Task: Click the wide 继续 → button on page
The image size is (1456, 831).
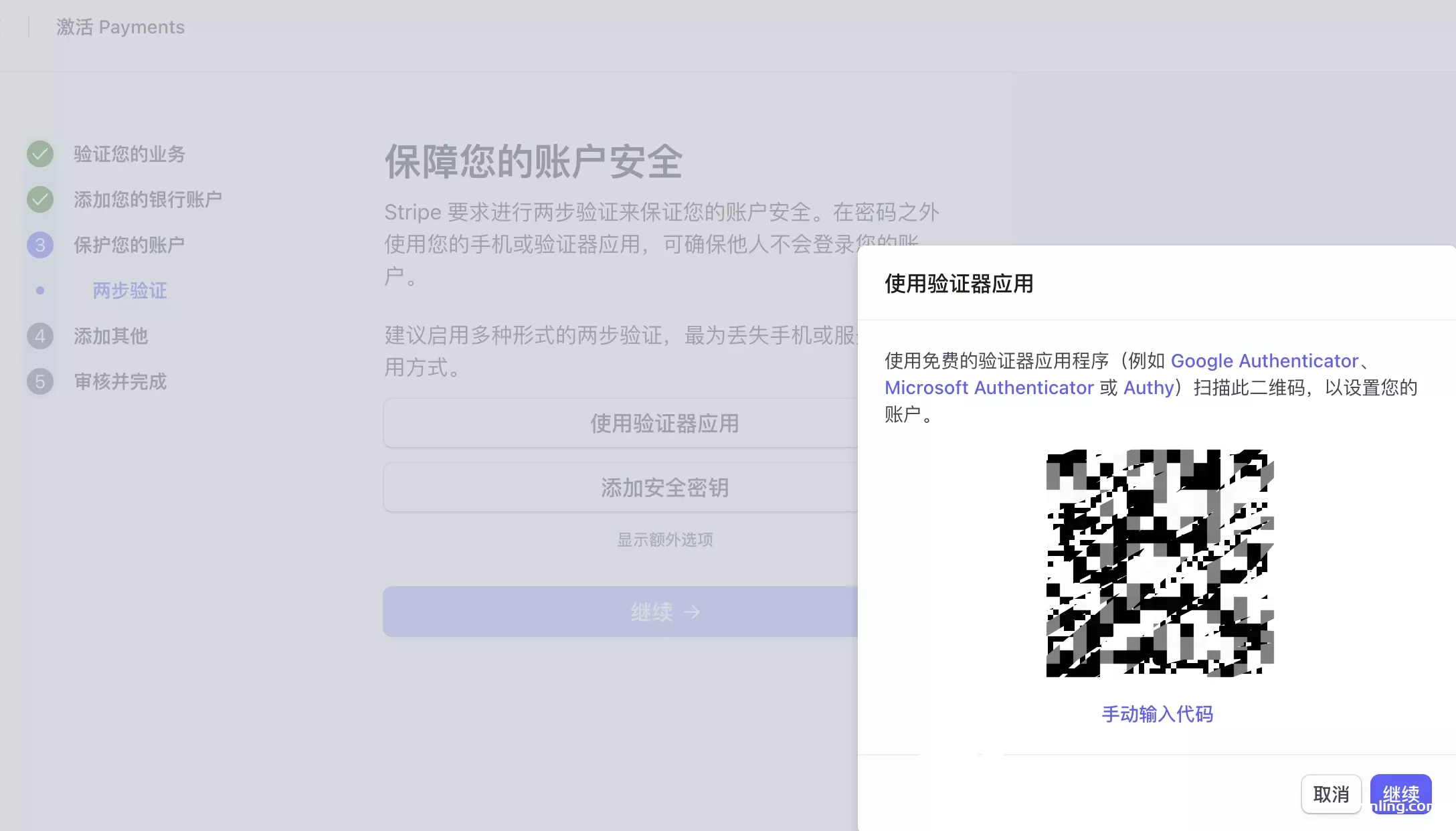Action: tap(620, 612)
